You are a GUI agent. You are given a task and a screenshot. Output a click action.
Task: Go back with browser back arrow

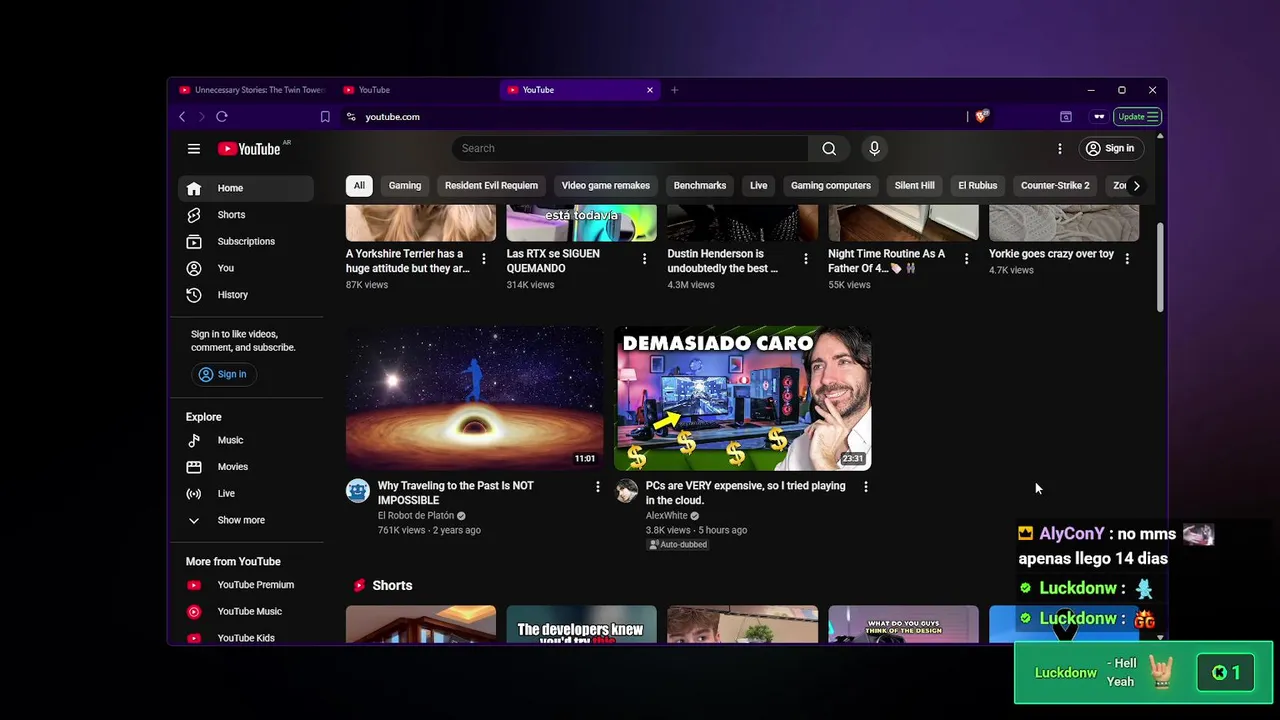[182, 117]
